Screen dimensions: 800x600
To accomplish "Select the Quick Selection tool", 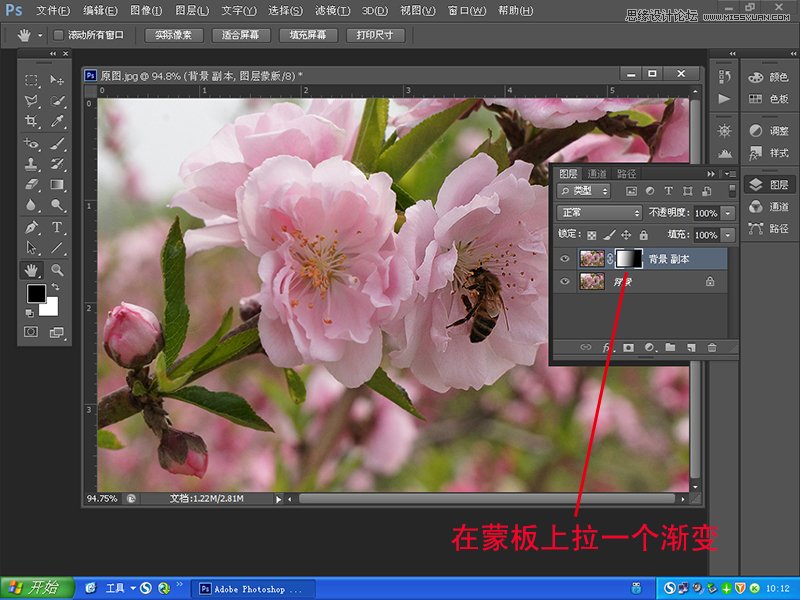I will [57, 101].
